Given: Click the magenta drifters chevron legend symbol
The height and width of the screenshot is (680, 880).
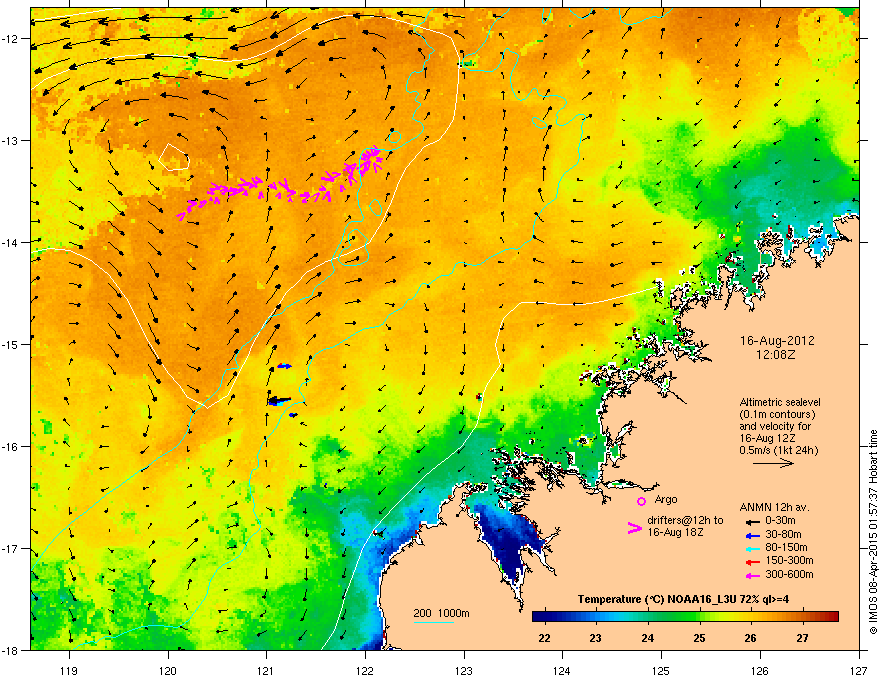Looking at the screenshot, I should pyautogui.click(x=634, y=528).
